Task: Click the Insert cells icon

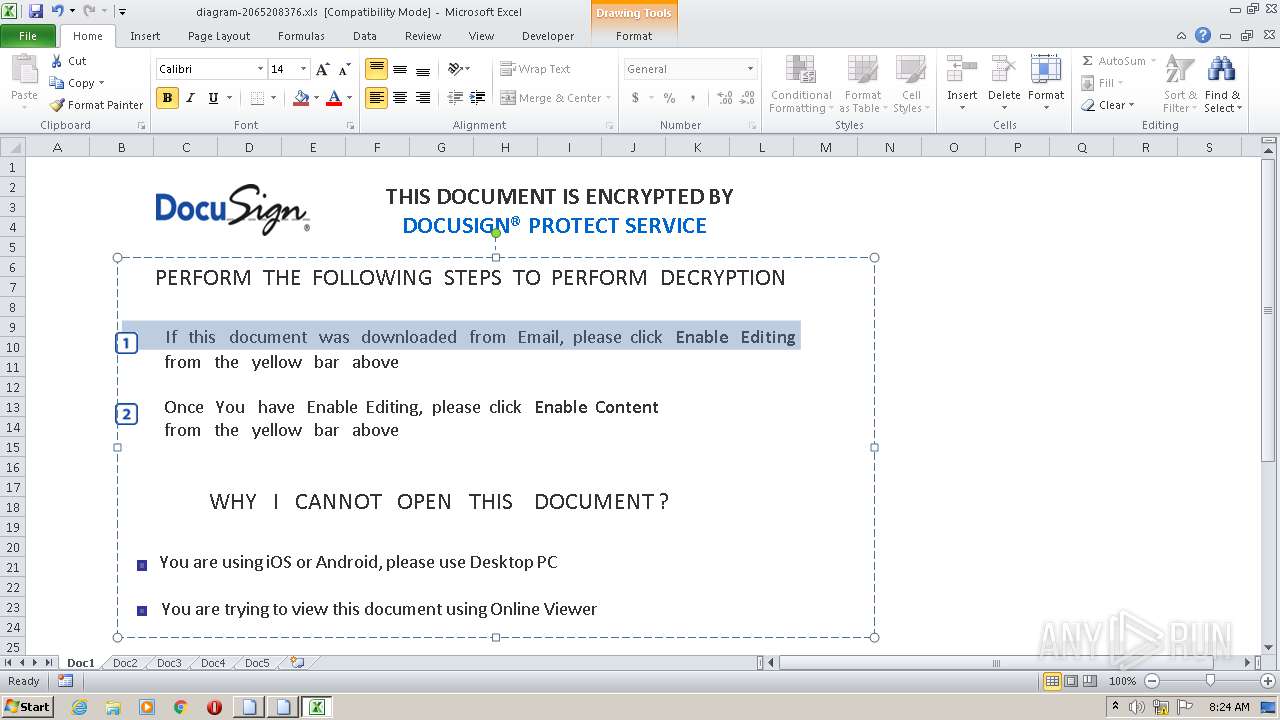Action: 962,70
